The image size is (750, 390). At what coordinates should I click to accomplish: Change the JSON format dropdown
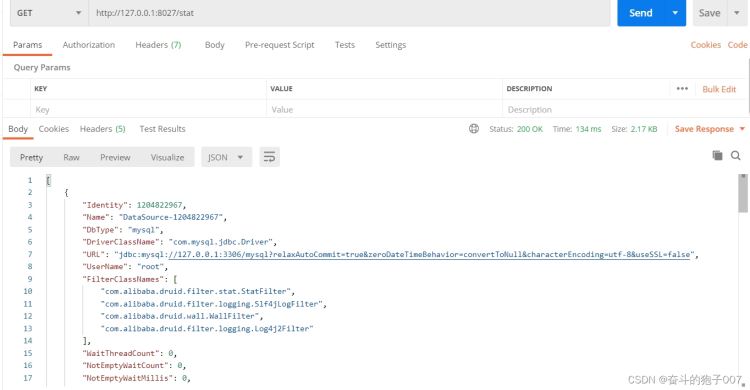(226, 157)
